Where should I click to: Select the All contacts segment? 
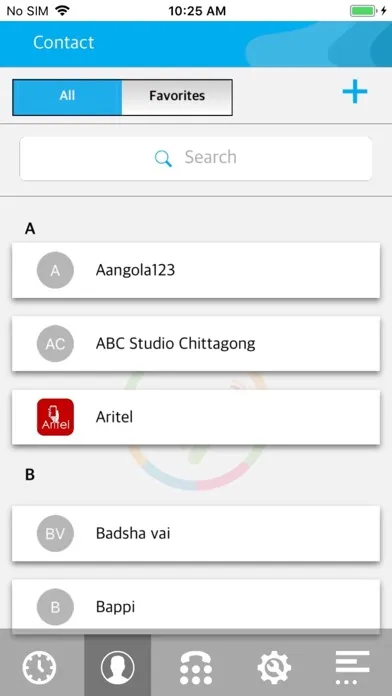tap(67, 96)
